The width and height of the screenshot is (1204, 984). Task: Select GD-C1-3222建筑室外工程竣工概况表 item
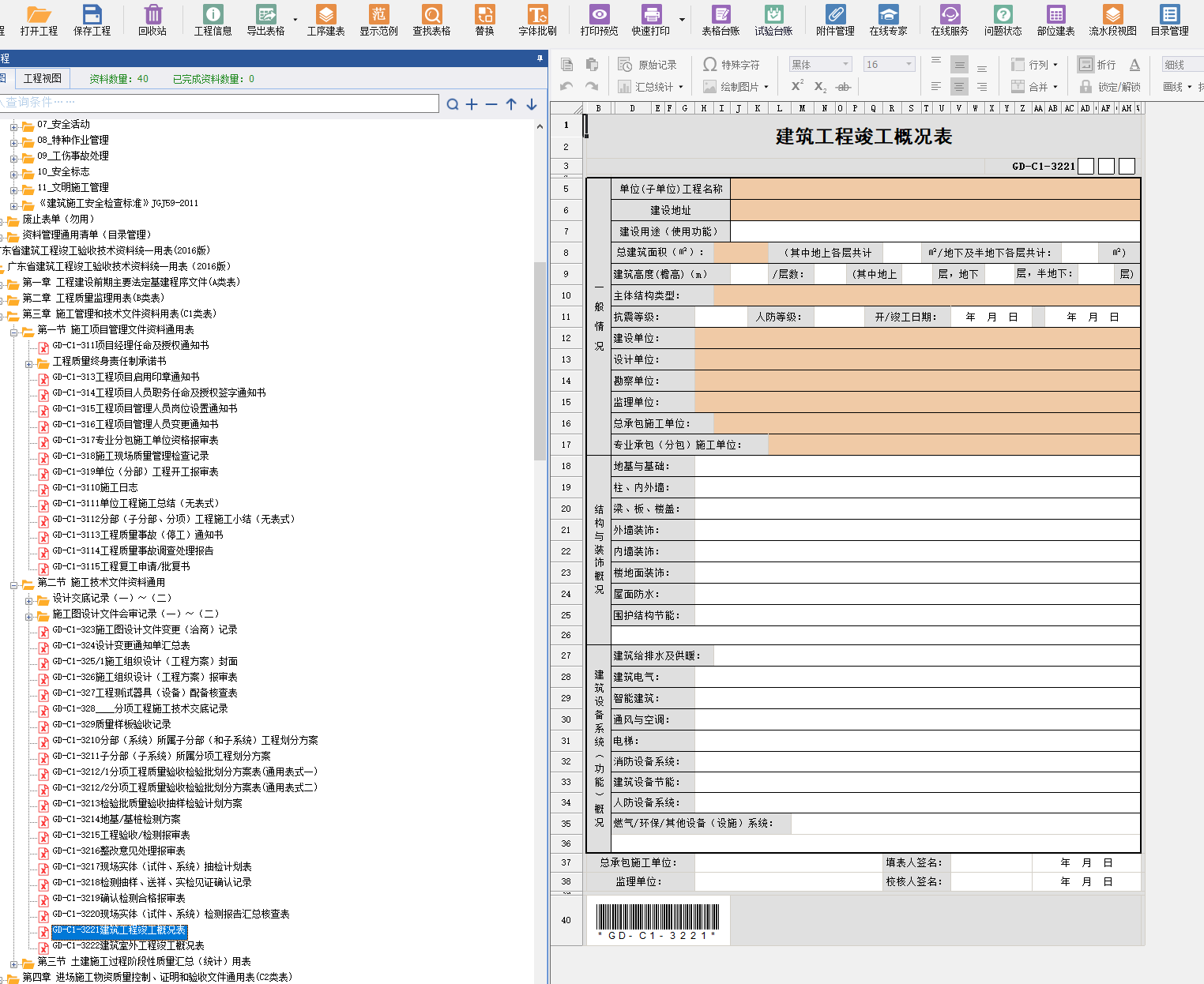(x=128, y=946)
